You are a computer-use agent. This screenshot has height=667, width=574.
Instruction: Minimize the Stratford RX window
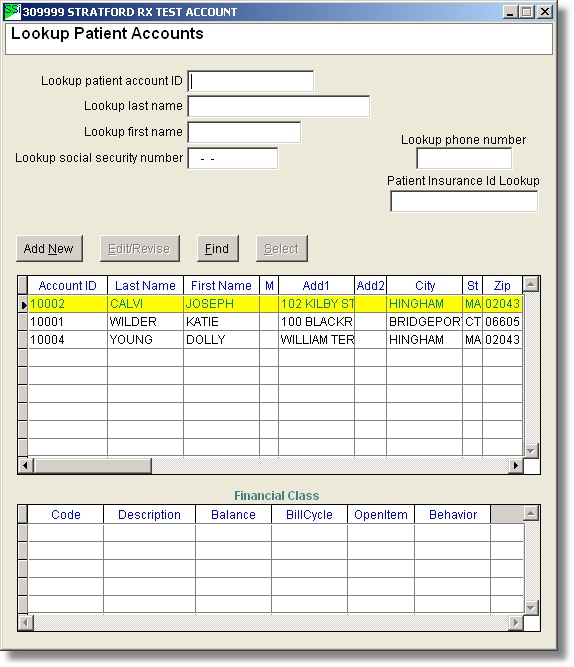[510, 12]
